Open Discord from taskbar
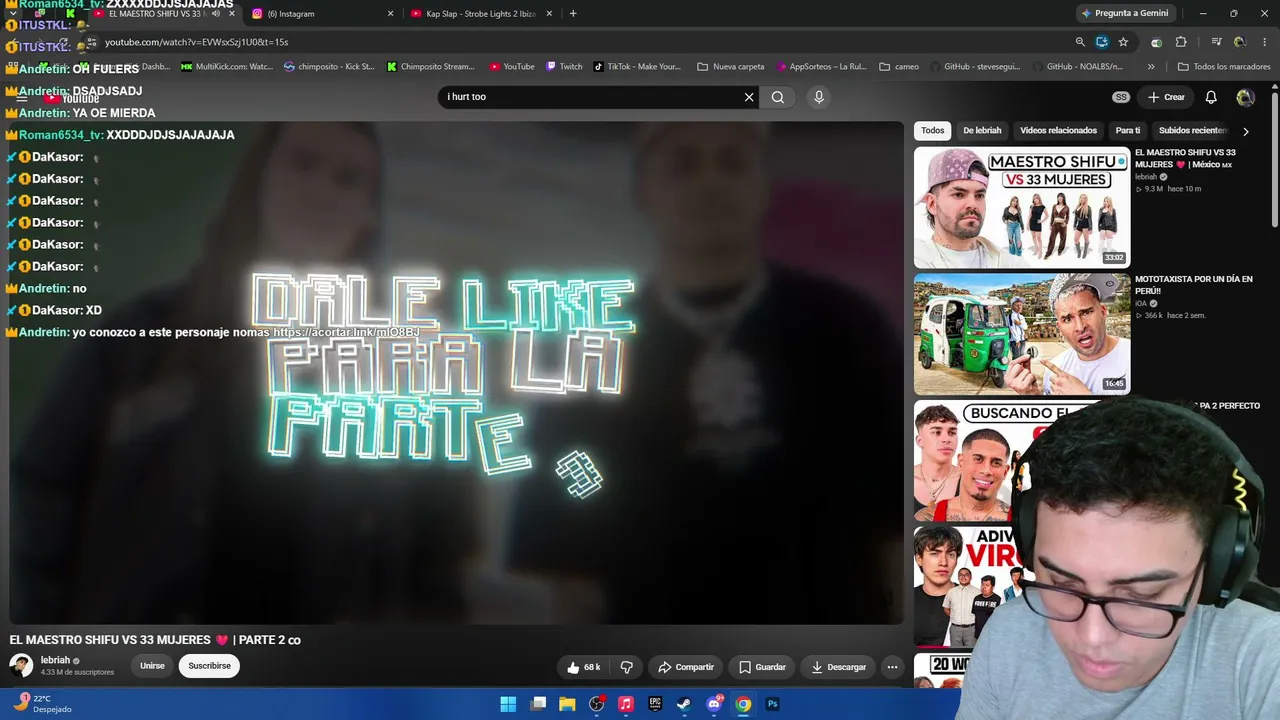The image size is (1280, 720). 714,704
